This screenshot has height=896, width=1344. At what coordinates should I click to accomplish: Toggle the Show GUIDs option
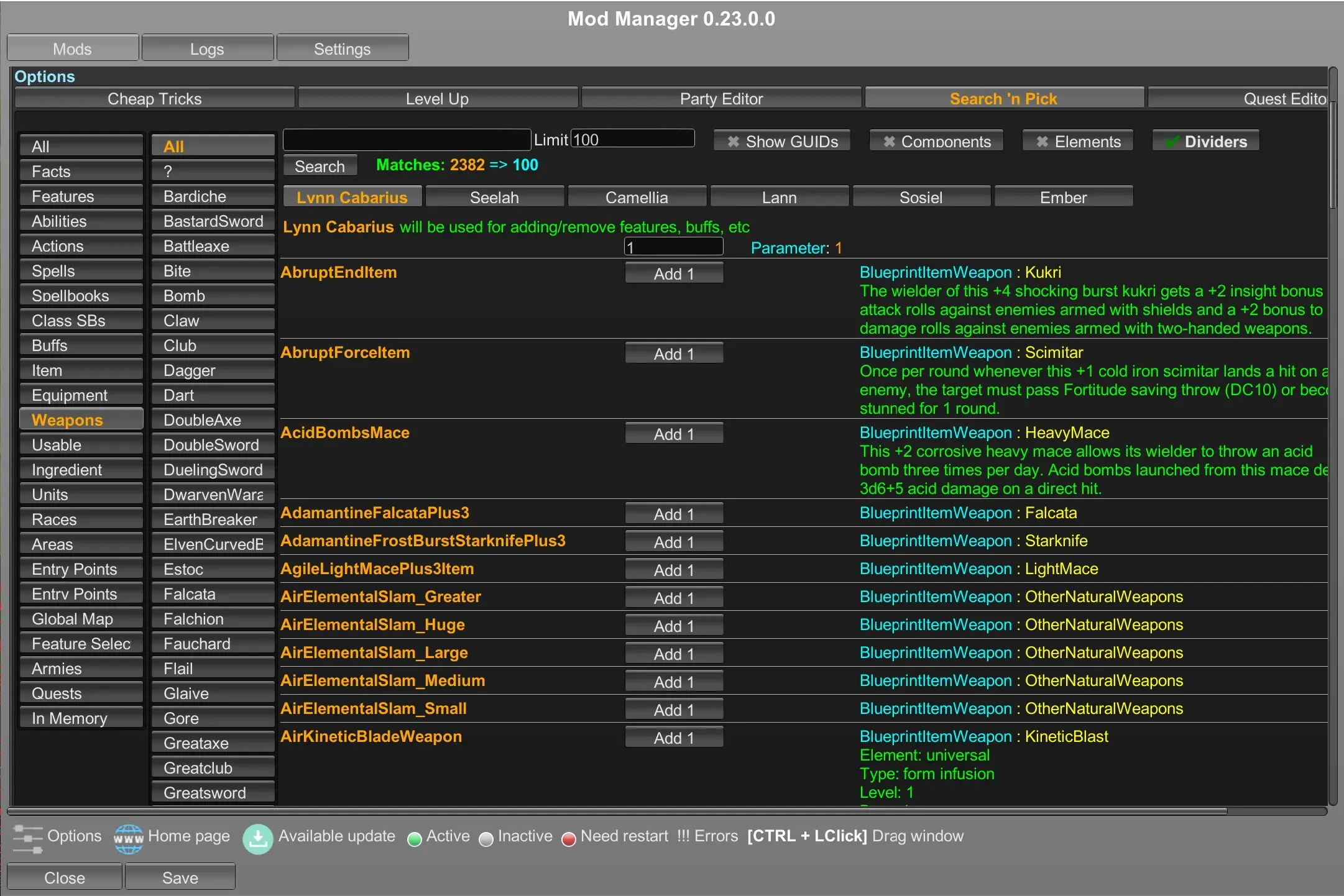782,142
